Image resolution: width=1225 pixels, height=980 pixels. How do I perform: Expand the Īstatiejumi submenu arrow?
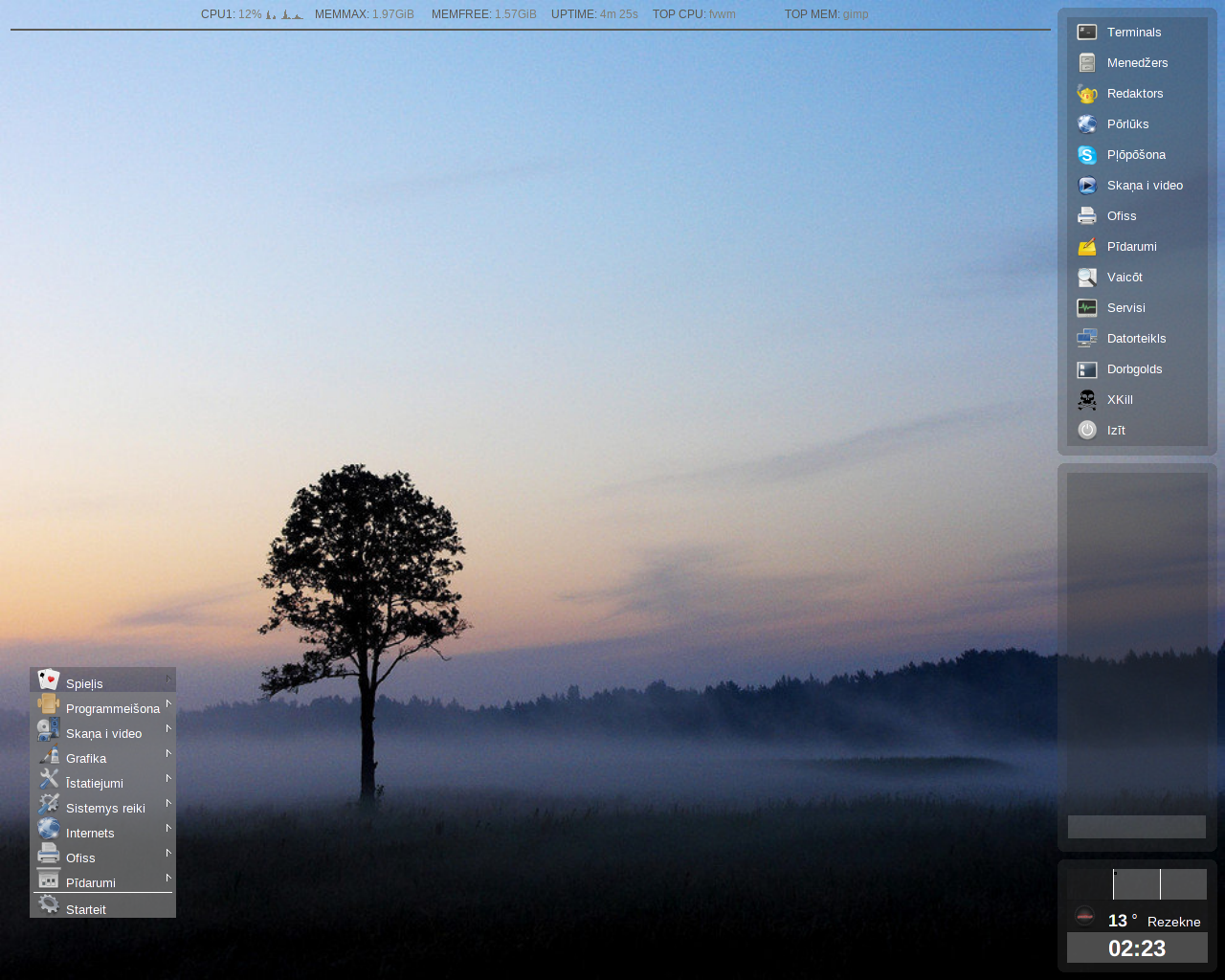coord(168,778)
